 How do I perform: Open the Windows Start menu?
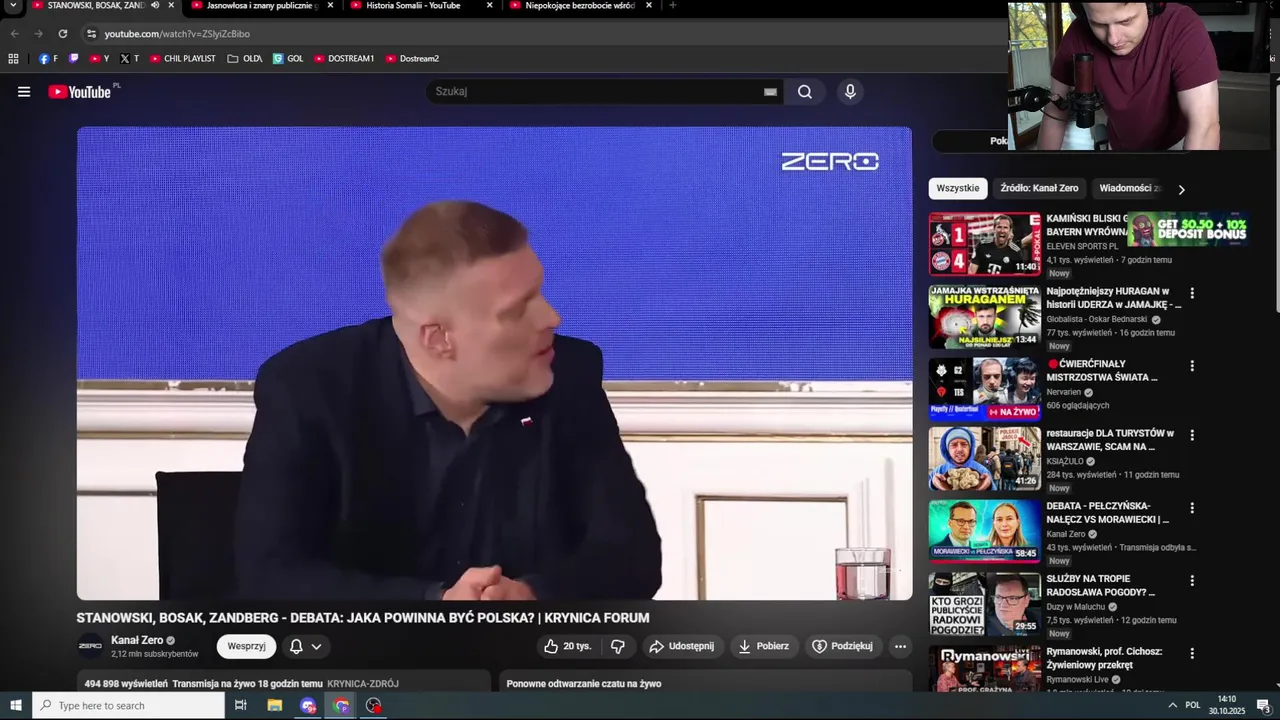tap(15, 705)
